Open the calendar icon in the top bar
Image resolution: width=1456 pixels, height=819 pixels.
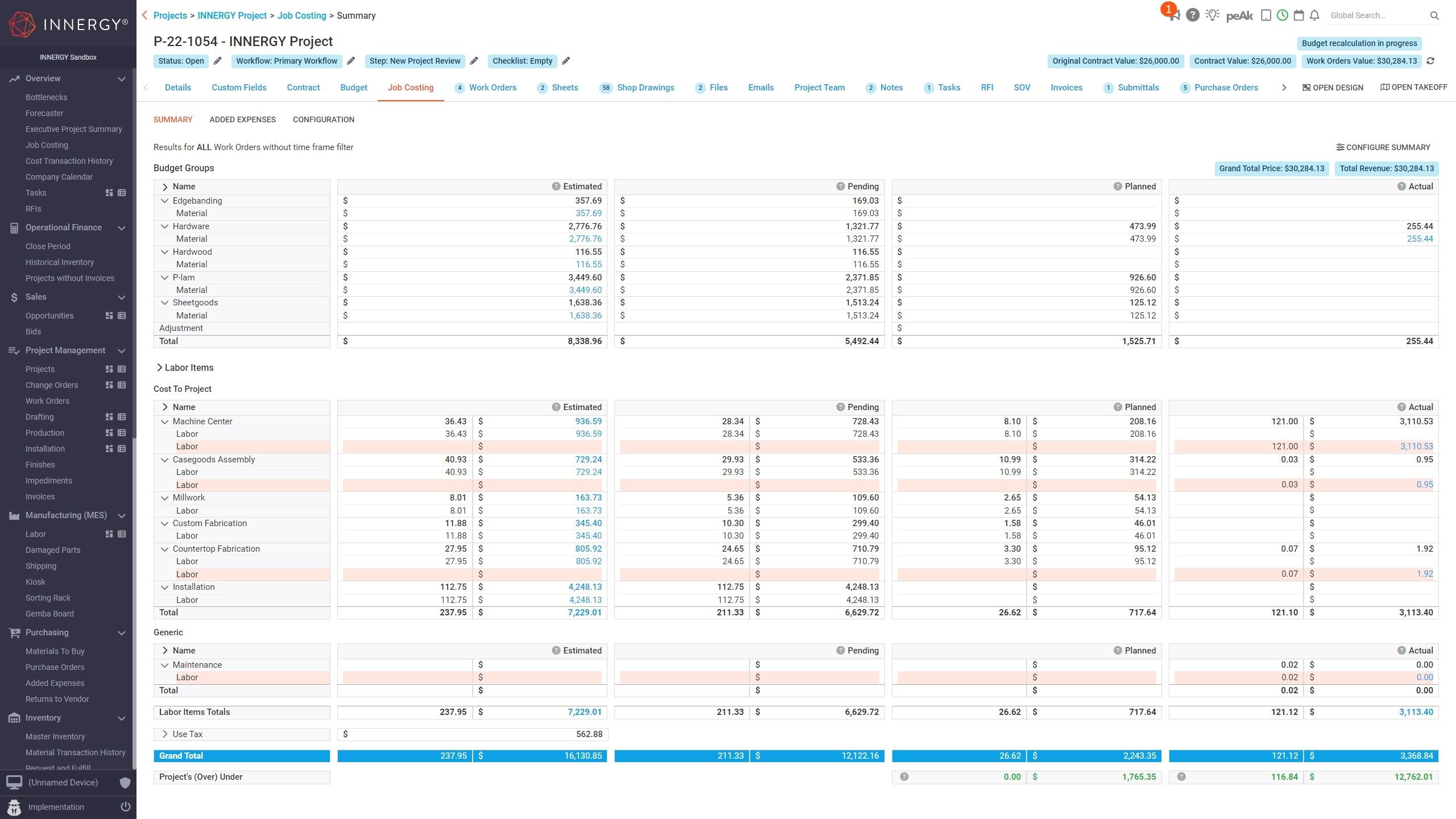pyautogui.click(x=1298, y=15)
